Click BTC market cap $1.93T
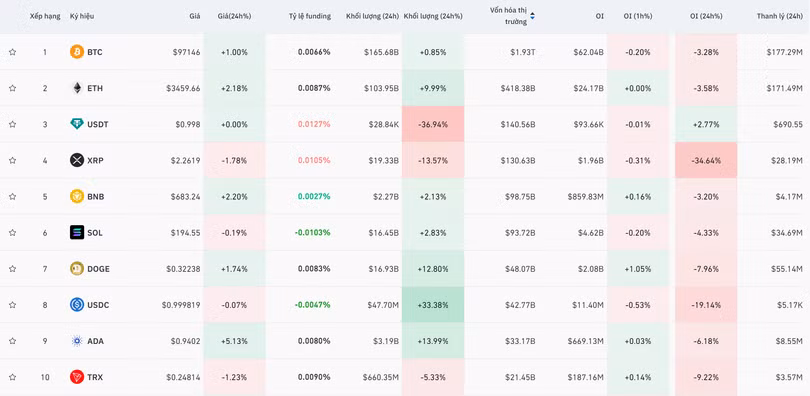This screenshot has width=810, height=396. click(x=523, y=52)
